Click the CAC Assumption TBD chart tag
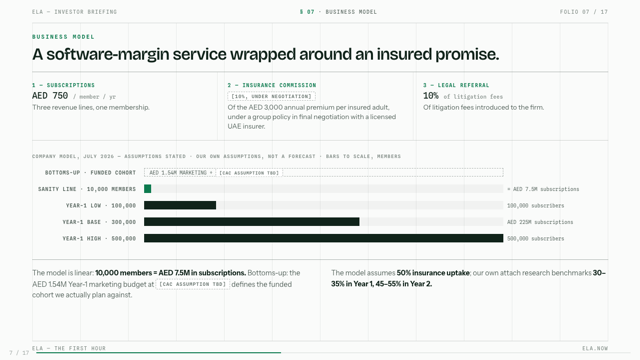 [x=249, y=173]
